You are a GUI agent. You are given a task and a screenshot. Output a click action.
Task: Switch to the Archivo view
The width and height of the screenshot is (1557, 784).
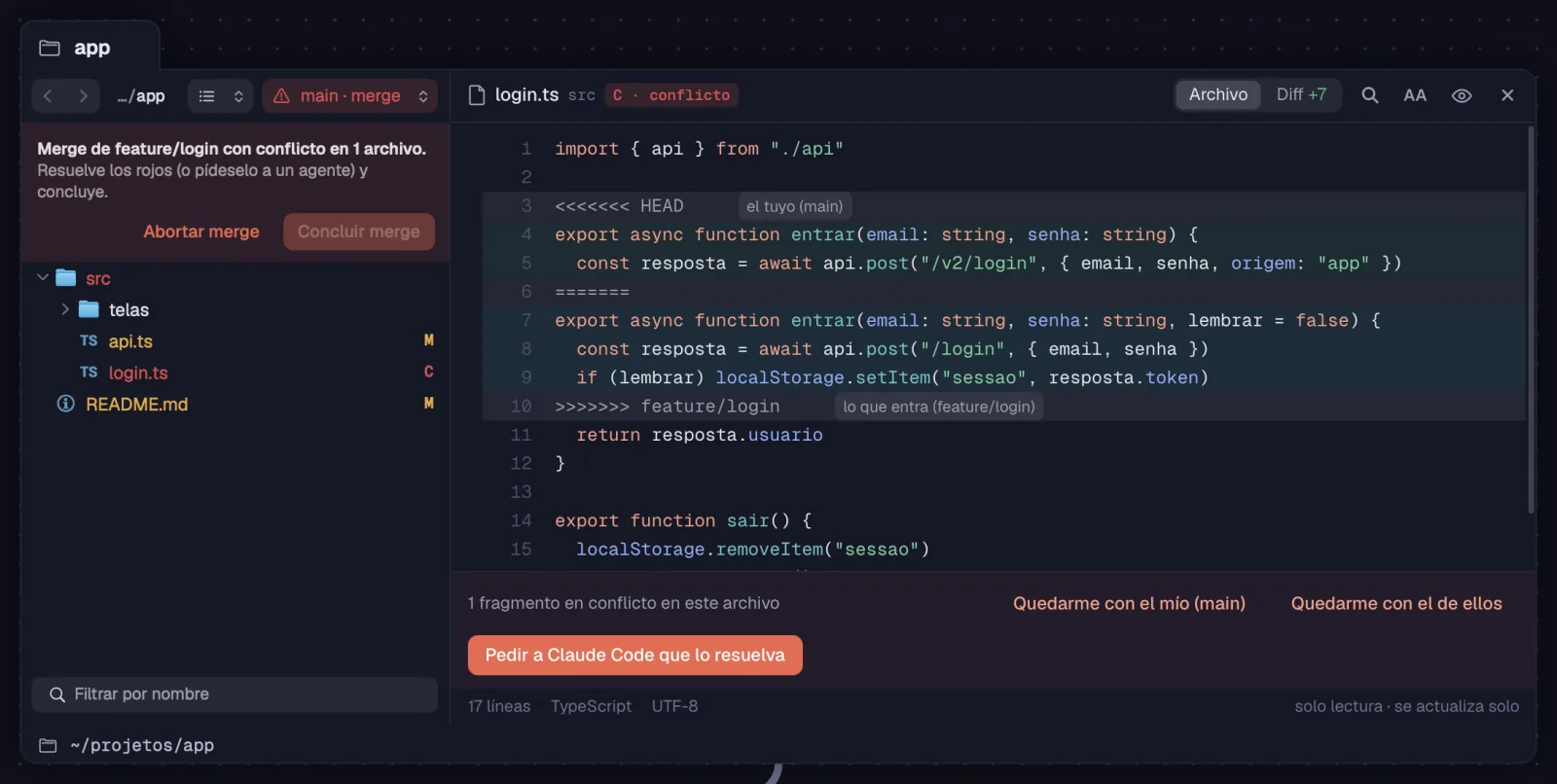(x=1218, y=94)
